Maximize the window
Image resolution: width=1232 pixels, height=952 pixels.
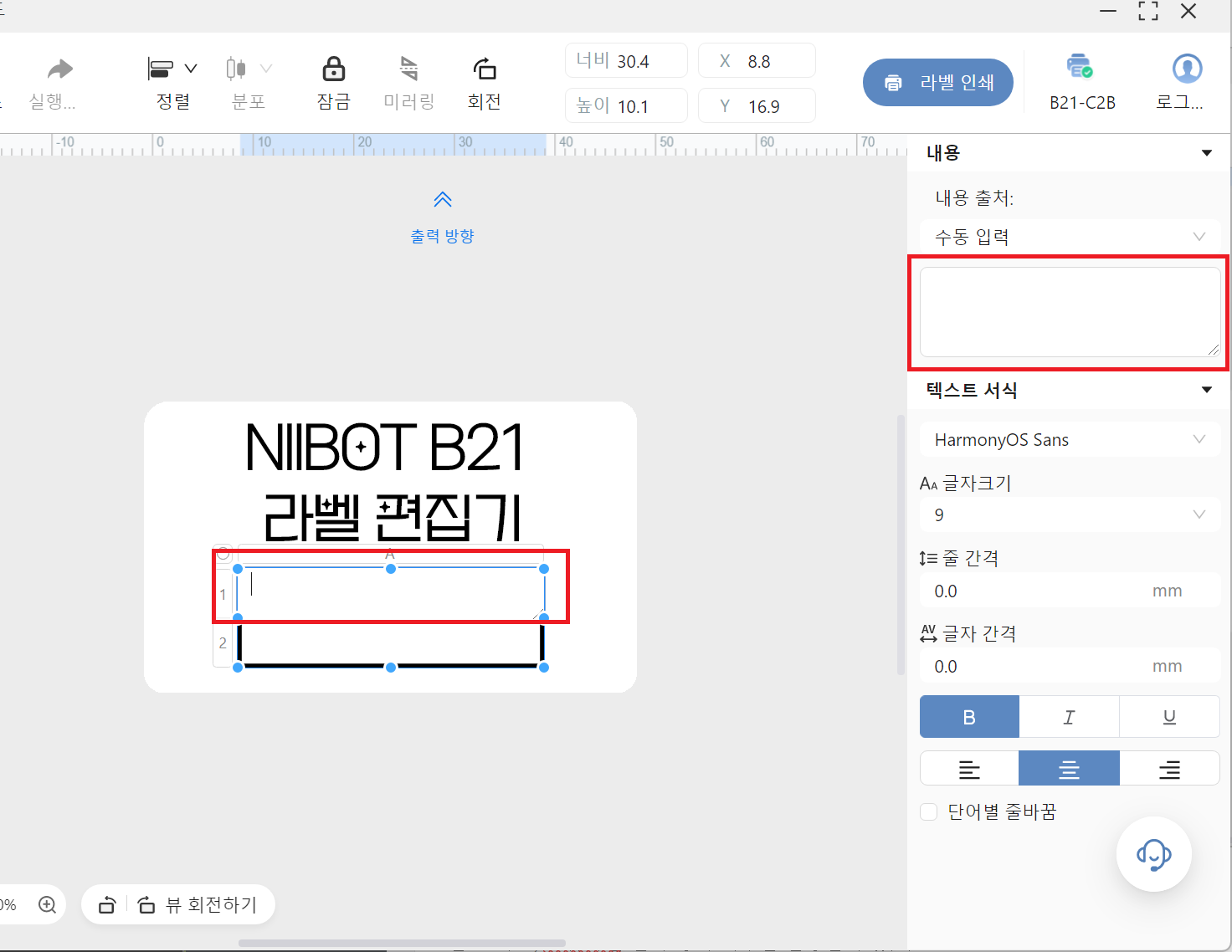1148,12
